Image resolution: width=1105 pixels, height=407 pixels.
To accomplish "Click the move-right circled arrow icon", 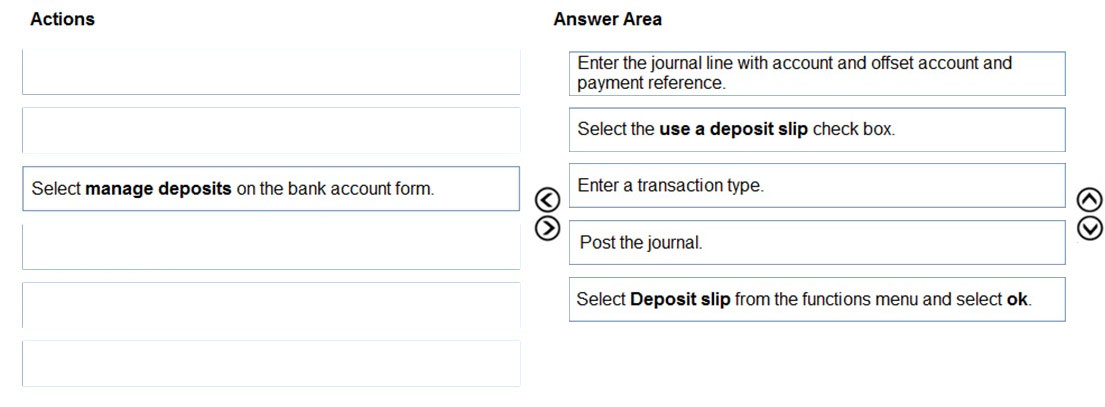I will [x=548, y=227].
